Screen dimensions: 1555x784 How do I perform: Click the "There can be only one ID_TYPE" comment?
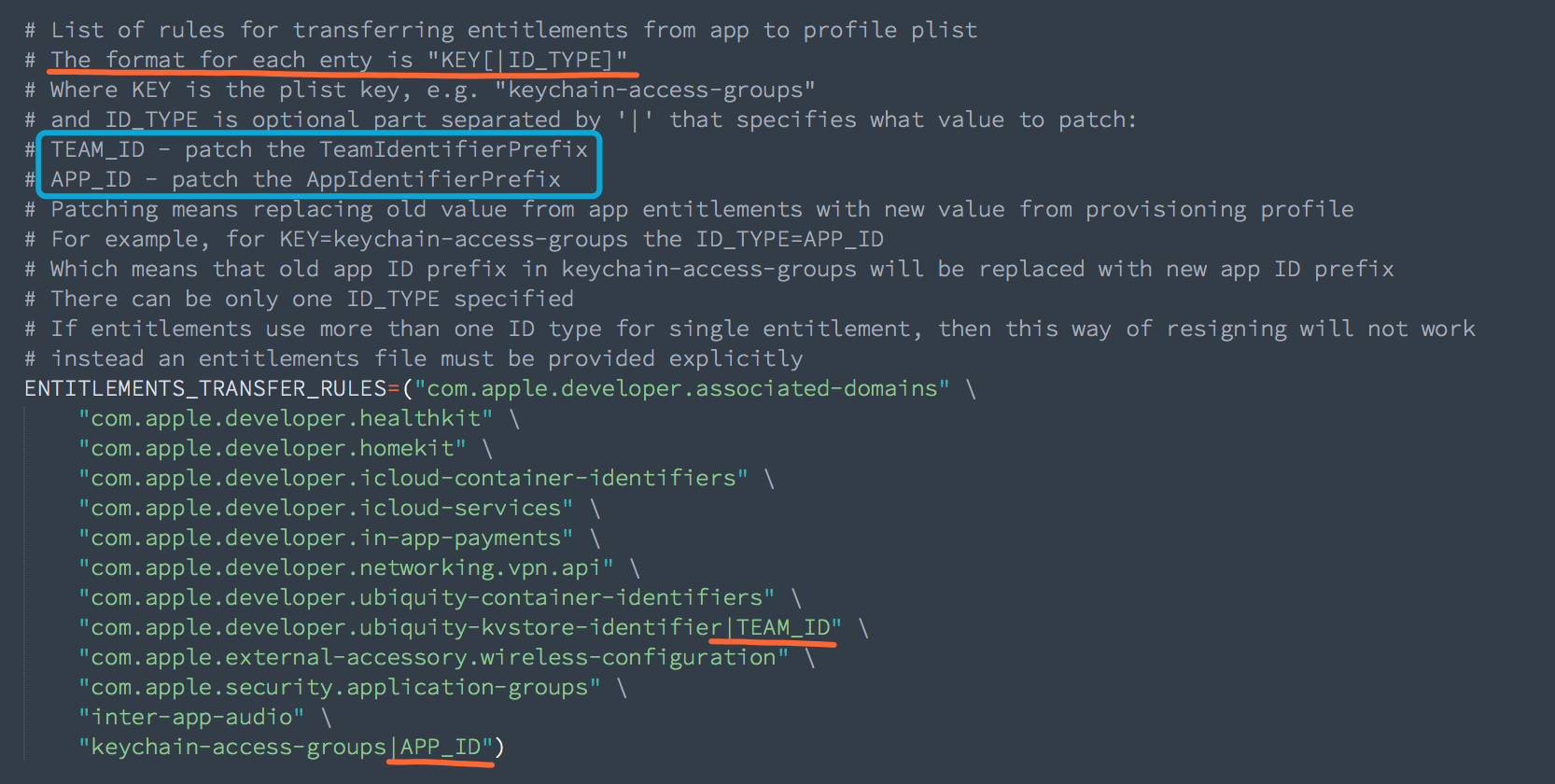click(x=312, y=299)
